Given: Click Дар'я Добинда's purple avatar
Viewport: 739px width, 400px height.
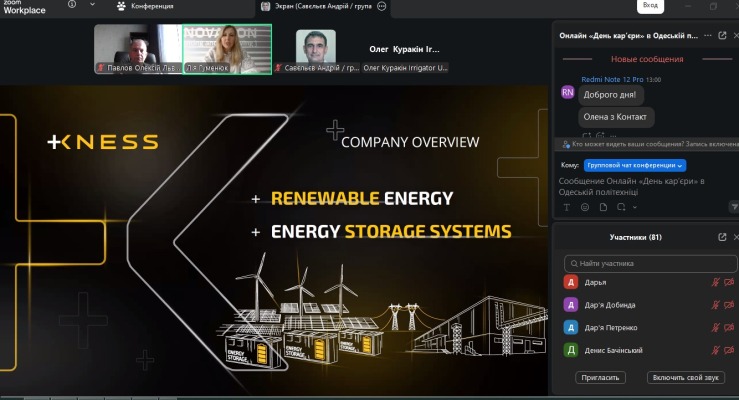Looking at the screenshot, I should (571, 305).
